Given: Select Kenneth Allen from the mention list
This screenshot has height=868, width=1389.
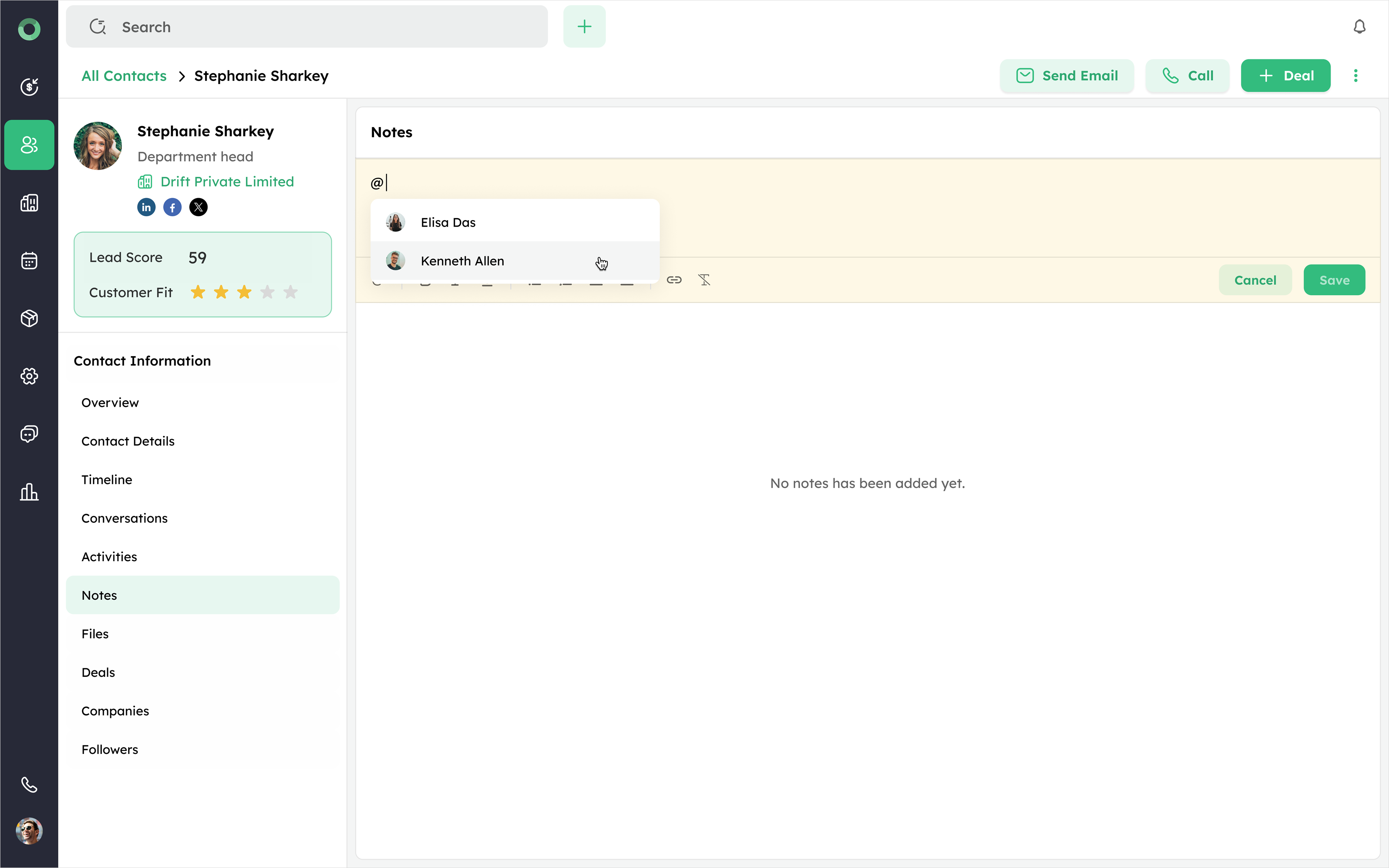Looking at the screenshot, I should pos(462,261).
